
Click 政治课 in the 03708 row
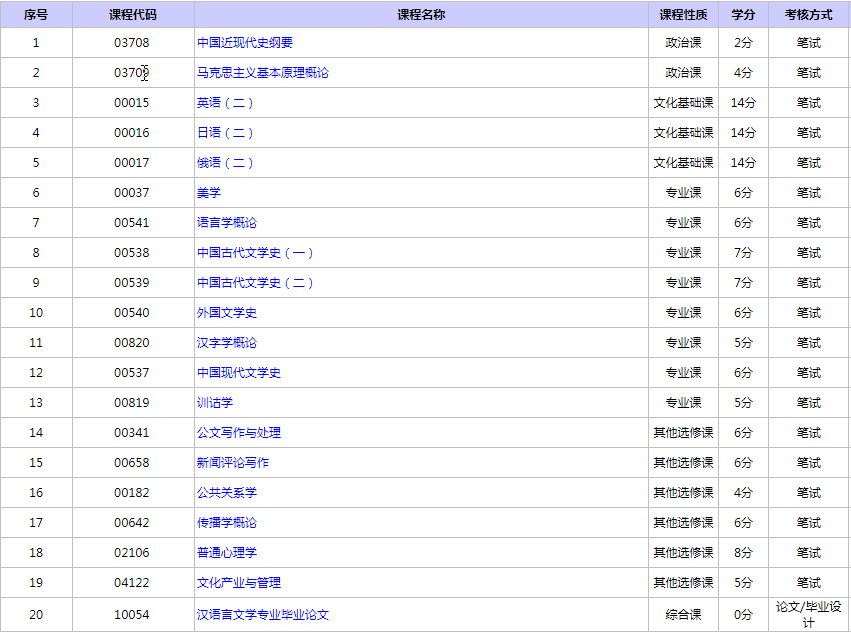[683, 42]
